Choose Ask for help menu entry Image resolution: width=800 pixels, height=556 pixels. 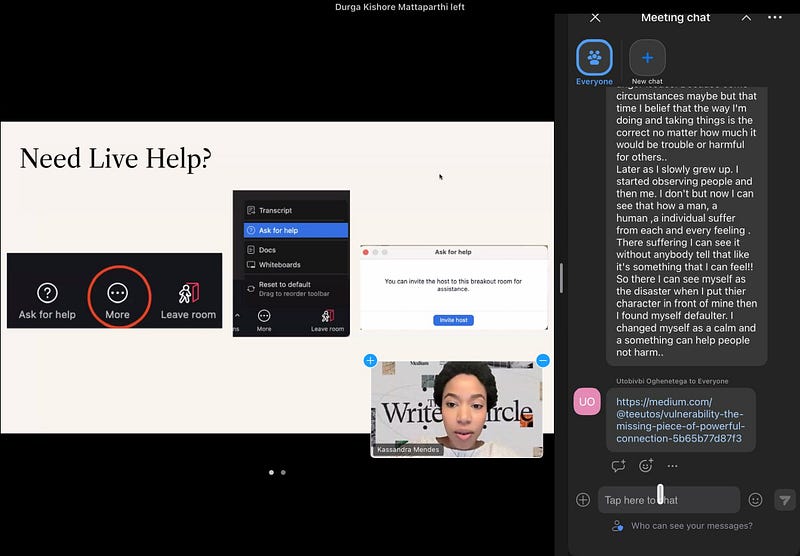(x=296, y=230)
